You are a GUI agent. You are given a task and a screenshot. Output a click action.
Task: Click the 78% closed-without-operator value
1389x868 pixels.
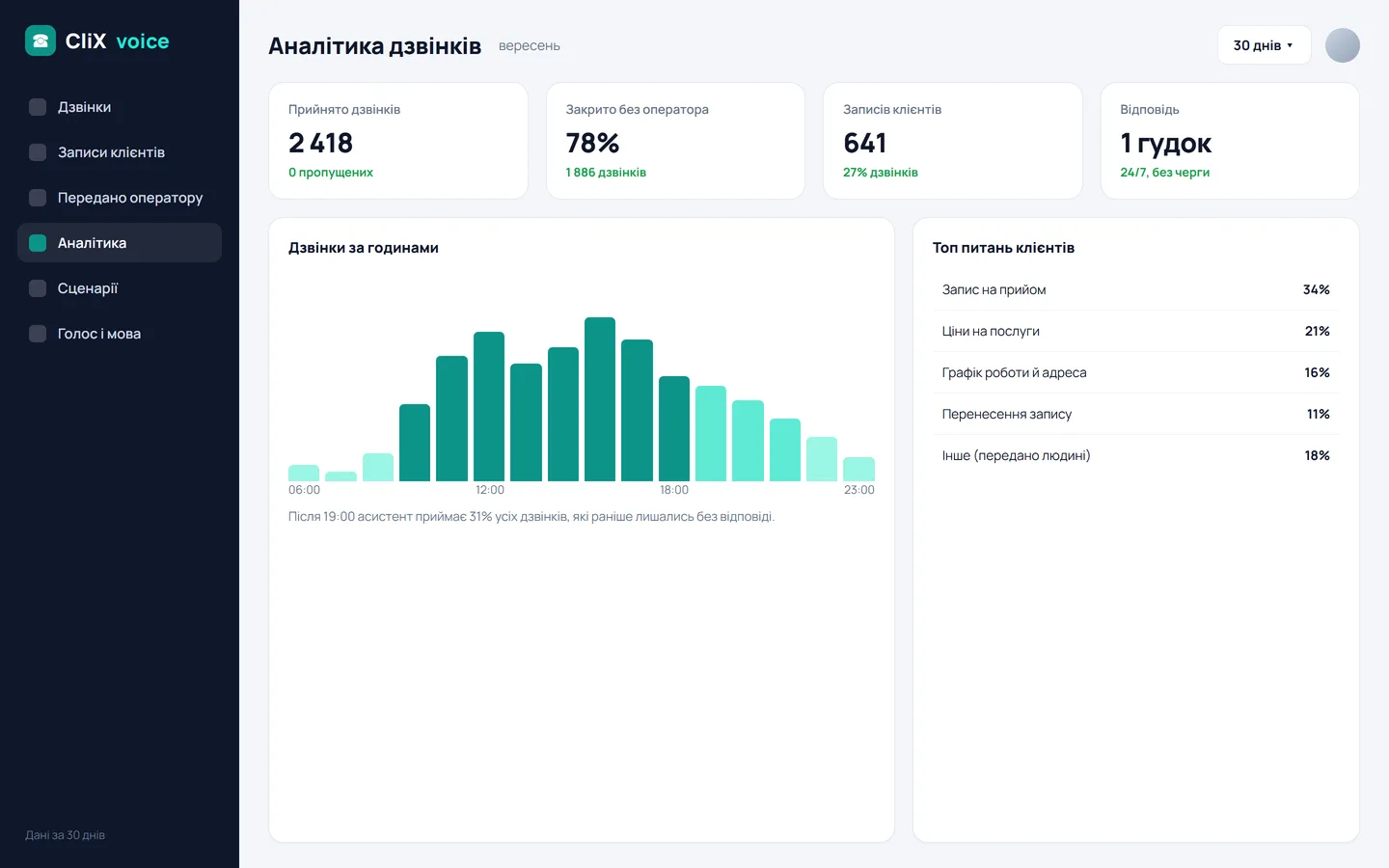coord(593,143)
